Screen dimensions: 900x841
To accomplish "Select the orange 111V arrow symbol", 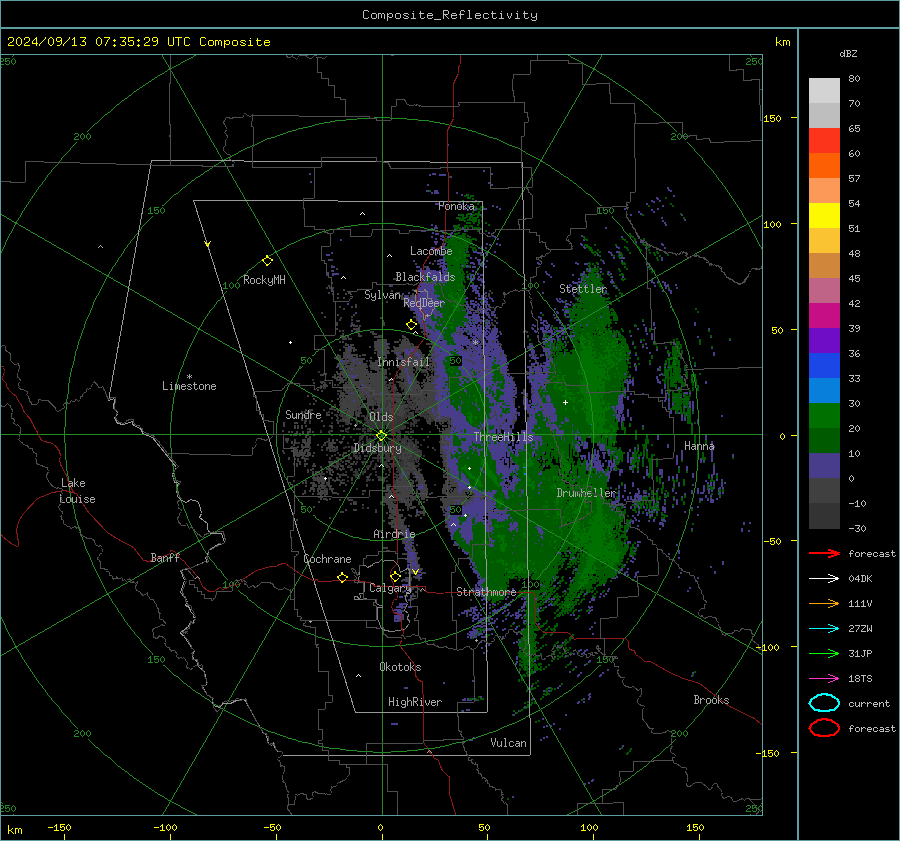I will click(824, 603).
